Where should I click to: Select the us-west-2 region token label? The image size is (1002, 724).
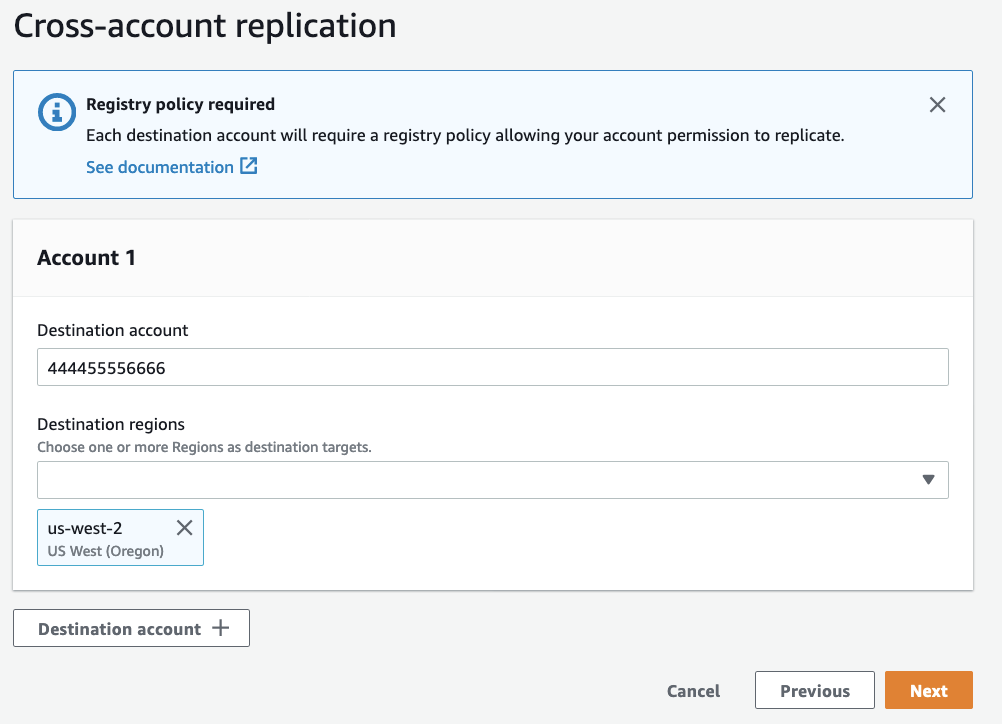coord(85,528)
